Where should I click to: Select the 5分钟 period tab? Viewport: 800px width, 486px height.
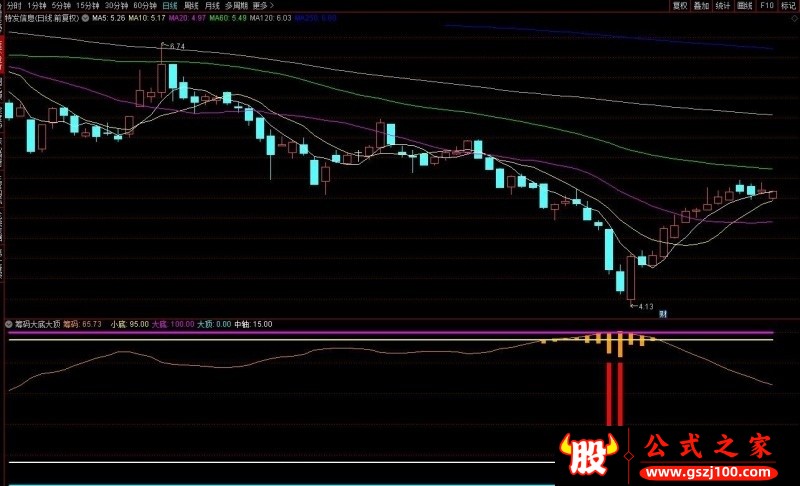coord(61,6)
